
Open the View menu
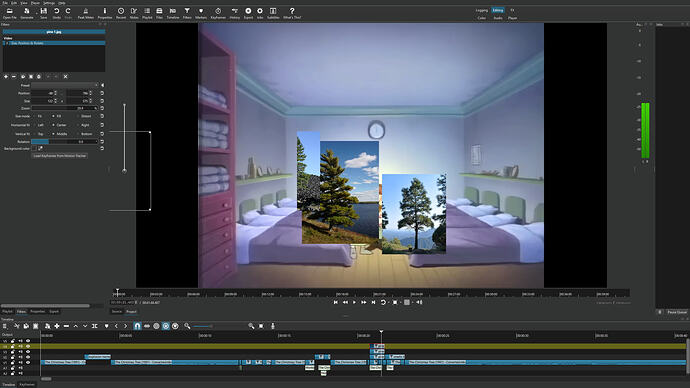[x=24, y=3]
